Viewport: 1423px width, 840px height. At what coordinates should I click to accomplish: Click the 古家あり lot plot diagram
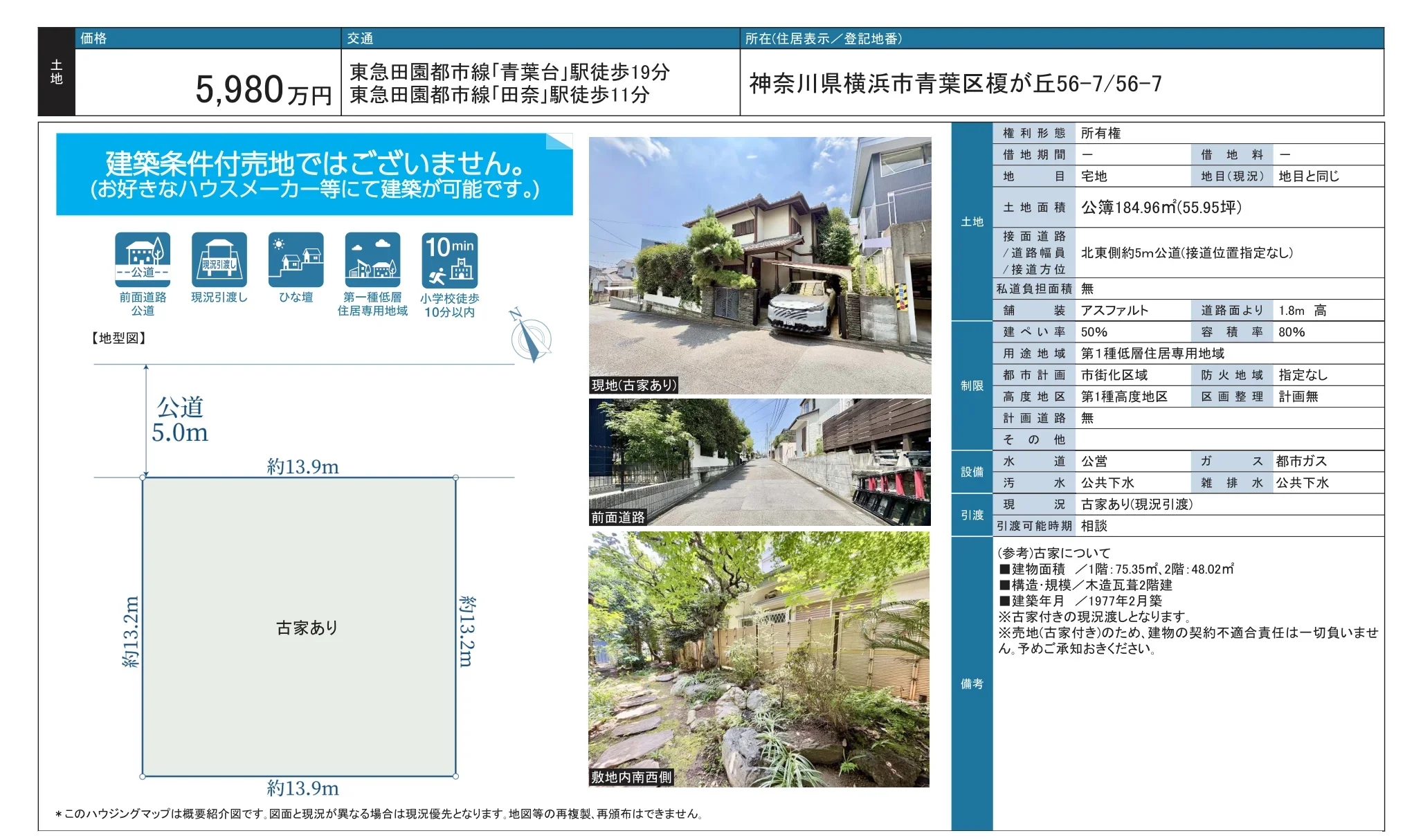(x=299, y=627)
